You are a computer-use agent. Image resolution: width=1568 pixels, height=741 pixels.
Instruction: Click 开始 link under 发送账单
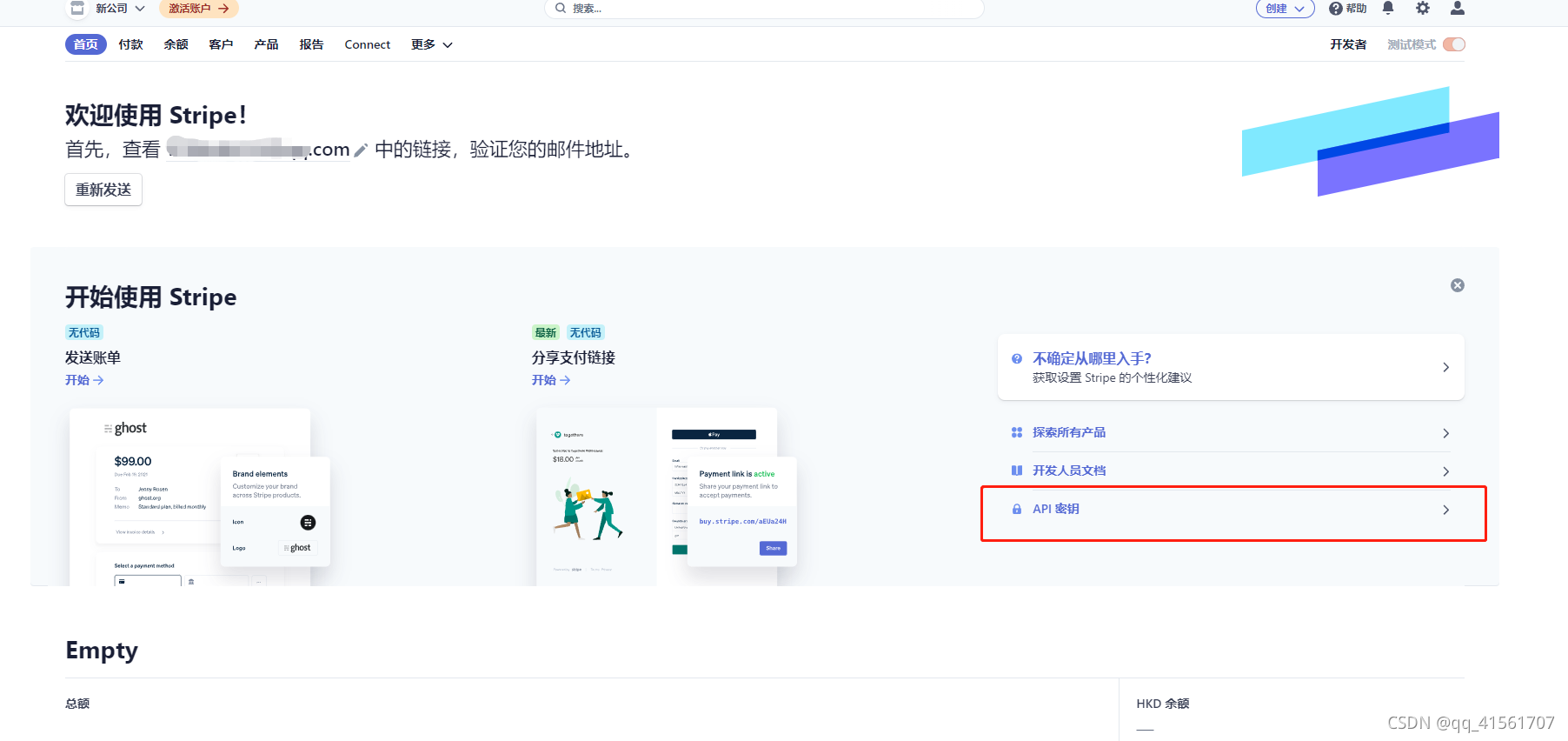pyautogui.click(x=84, y=380)
